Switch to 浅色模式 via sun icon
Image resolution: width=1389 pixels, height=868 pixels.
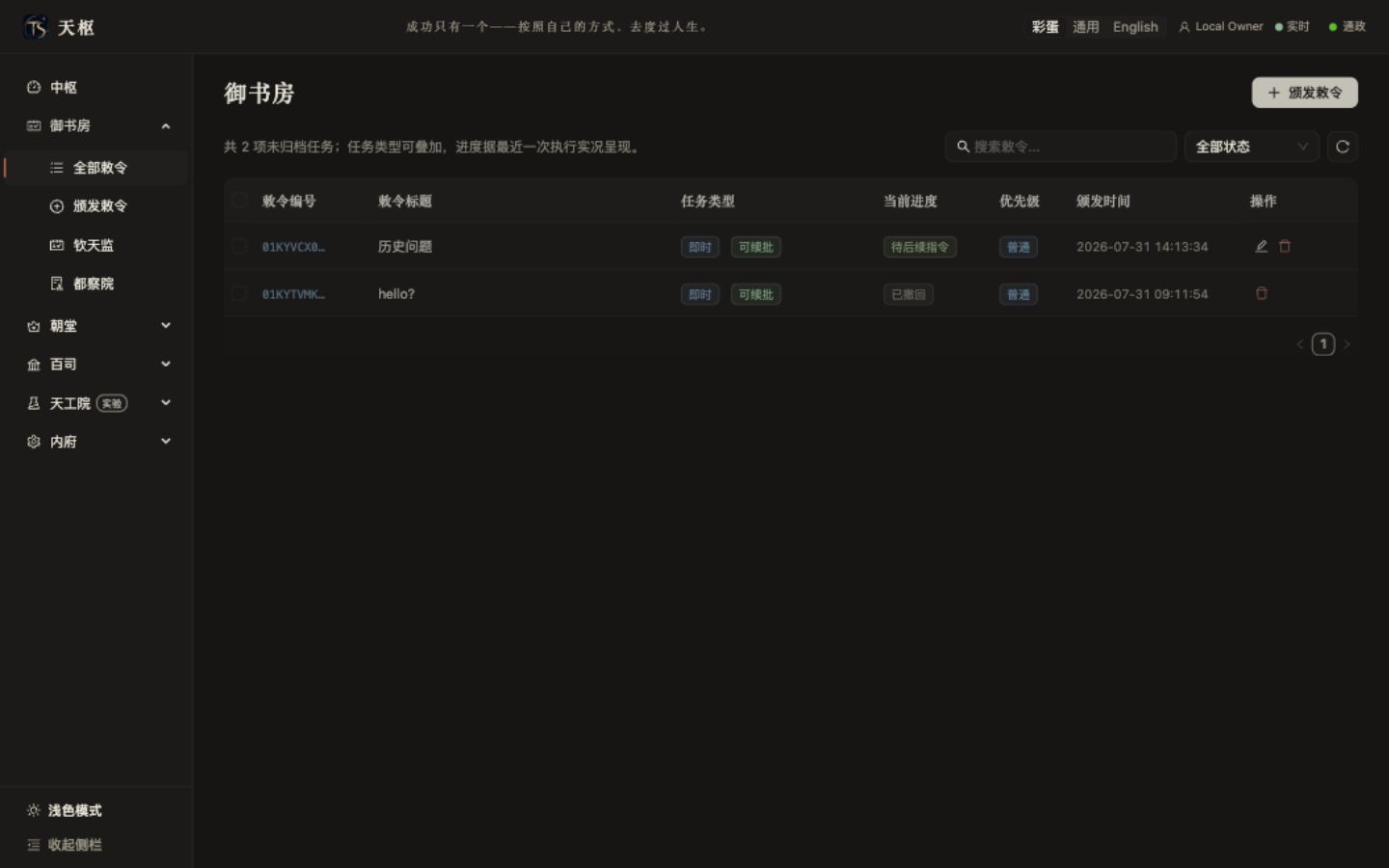[34, 810]
